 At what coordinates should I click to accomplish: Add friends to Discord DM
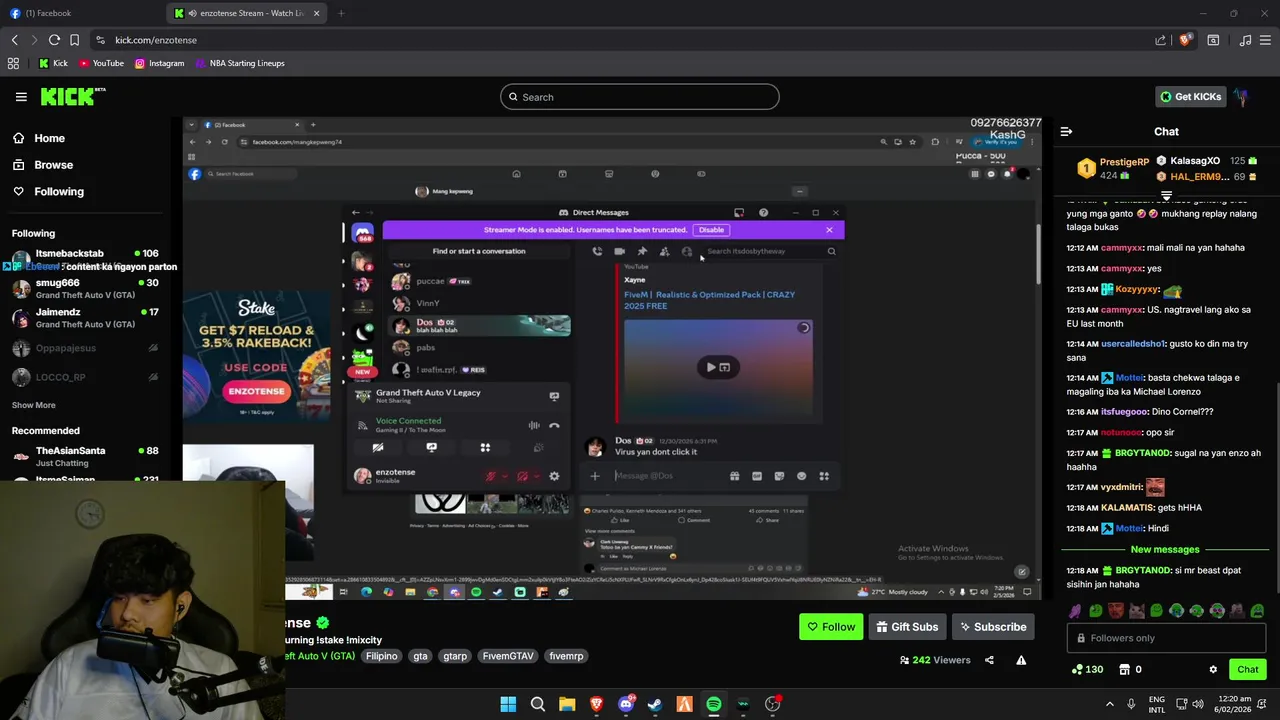tap(664, 252)
